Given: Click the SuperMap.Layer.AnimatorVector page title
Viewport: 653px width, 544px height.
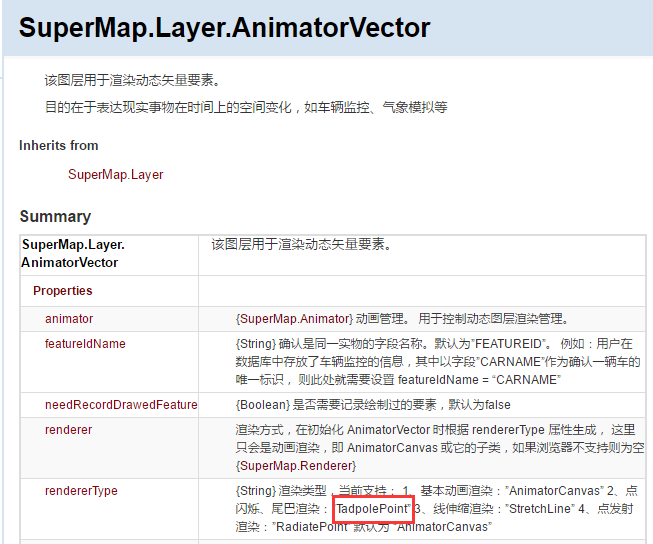Looking at the screenshot, I should click(224, 27).
